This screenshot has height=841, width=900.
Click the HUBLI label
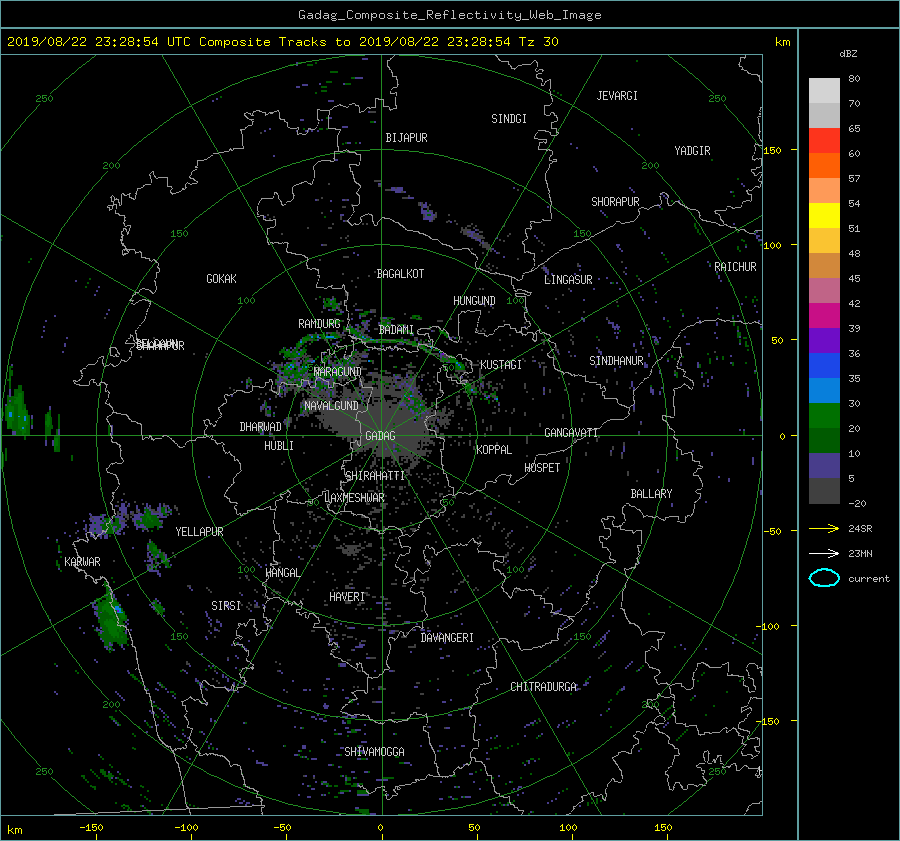click(278, 446)
